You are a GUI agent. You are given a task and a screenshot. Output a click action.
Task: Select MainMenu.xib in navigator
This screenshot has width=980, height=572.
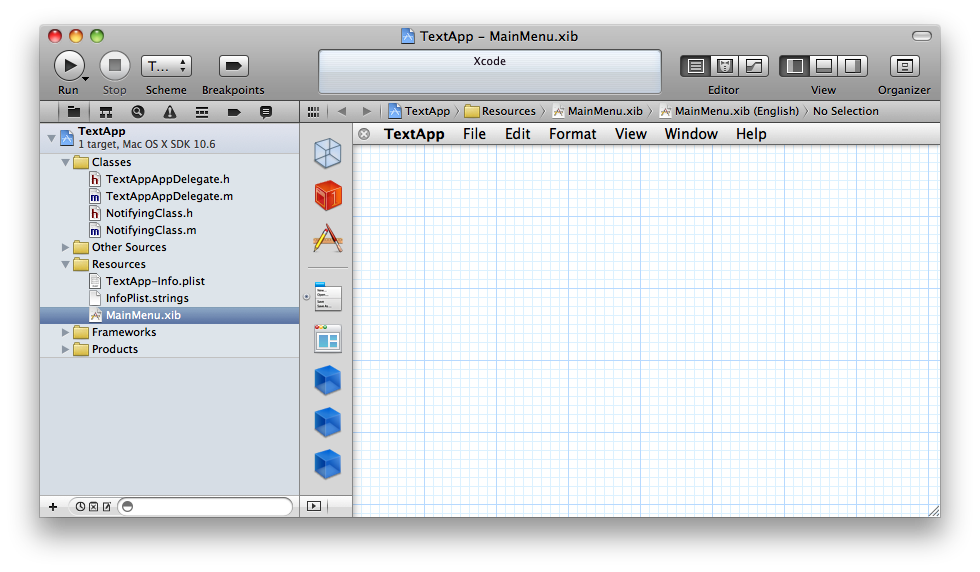point(169,315)
